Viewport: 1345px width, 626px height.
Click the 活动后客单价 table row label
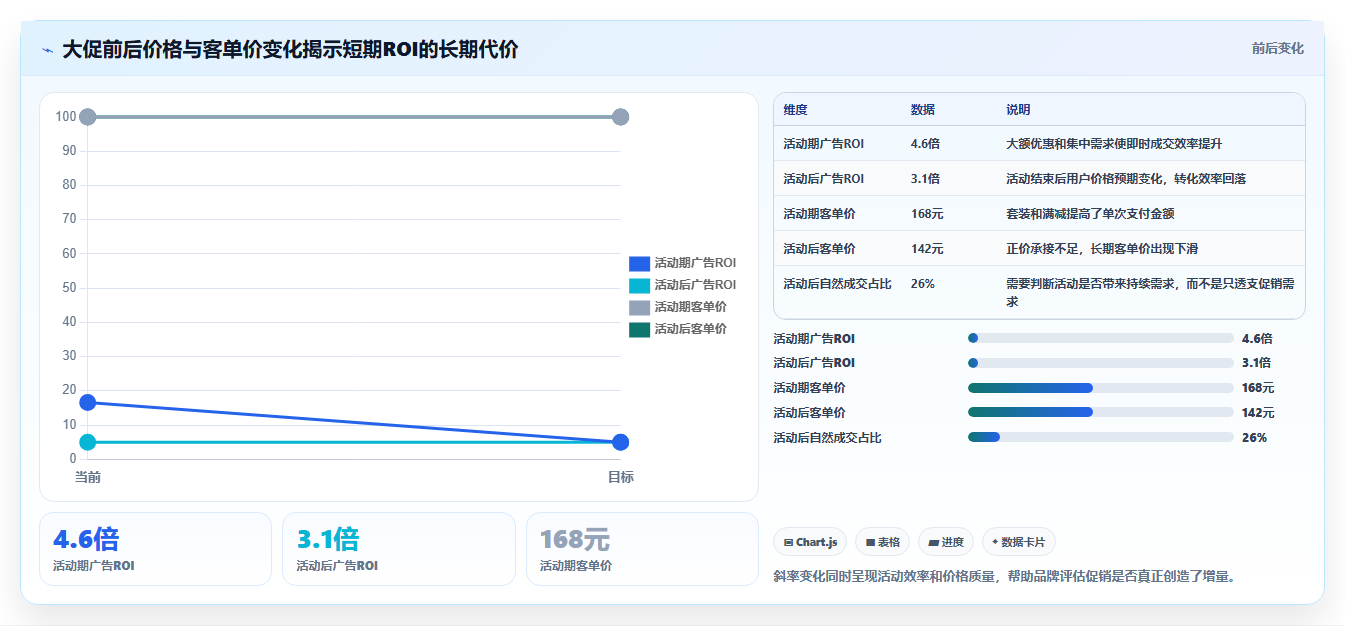(x=819, y=249)
